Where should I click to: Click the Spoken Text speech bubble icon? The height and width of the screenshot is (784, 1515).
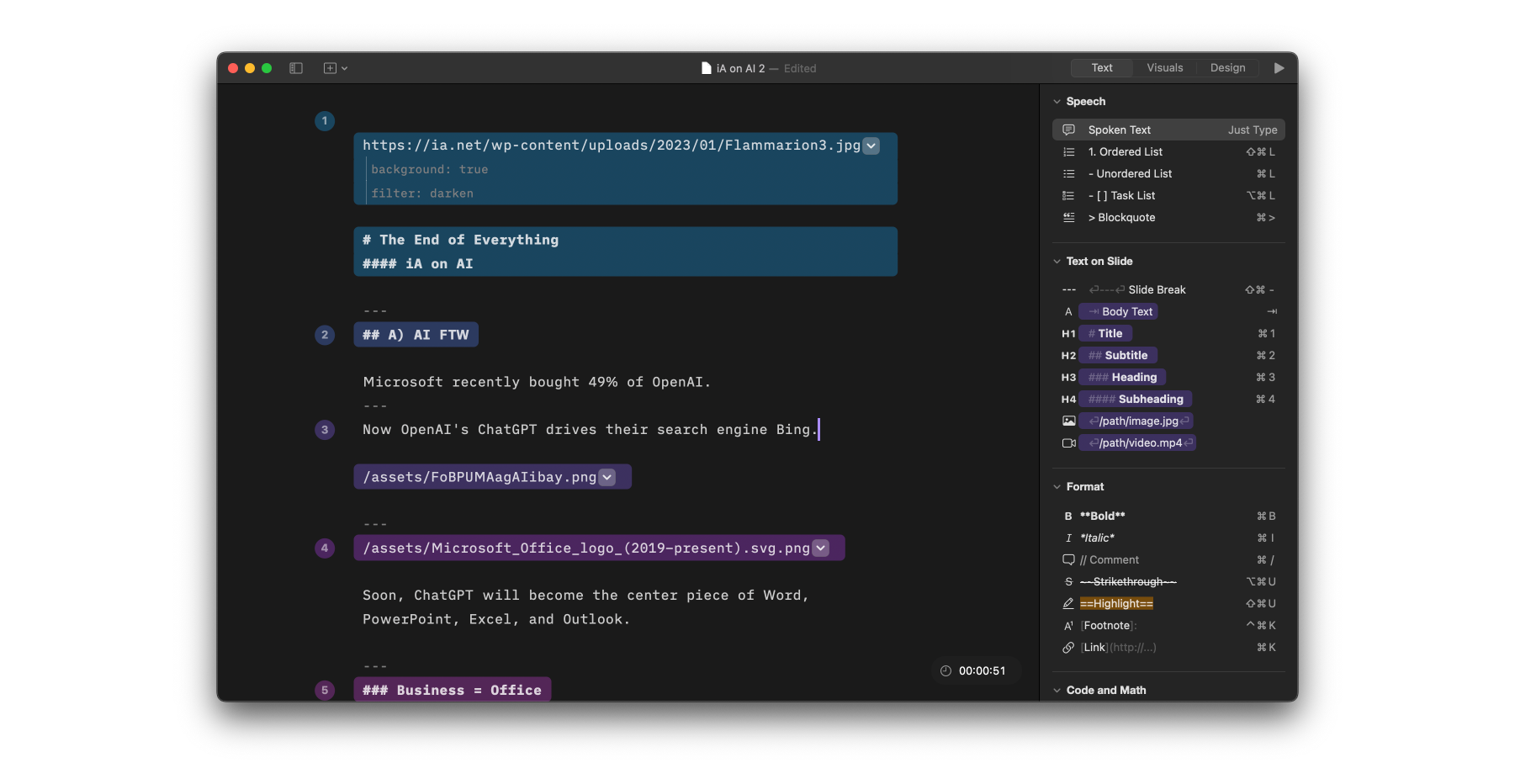click(x=1069, y=130)
